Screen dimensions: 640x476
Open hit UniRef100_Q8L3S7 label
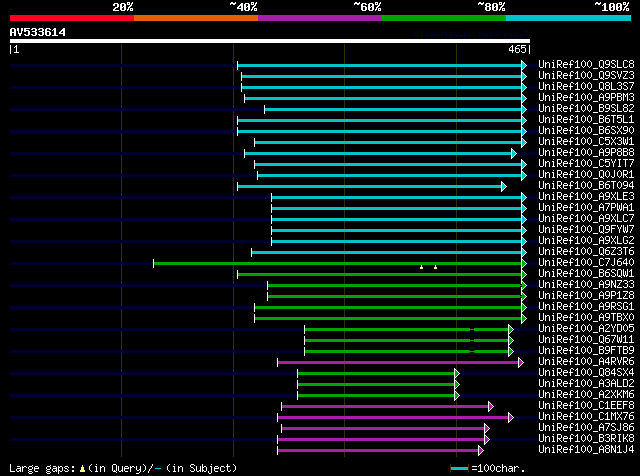tap(586, 86)
